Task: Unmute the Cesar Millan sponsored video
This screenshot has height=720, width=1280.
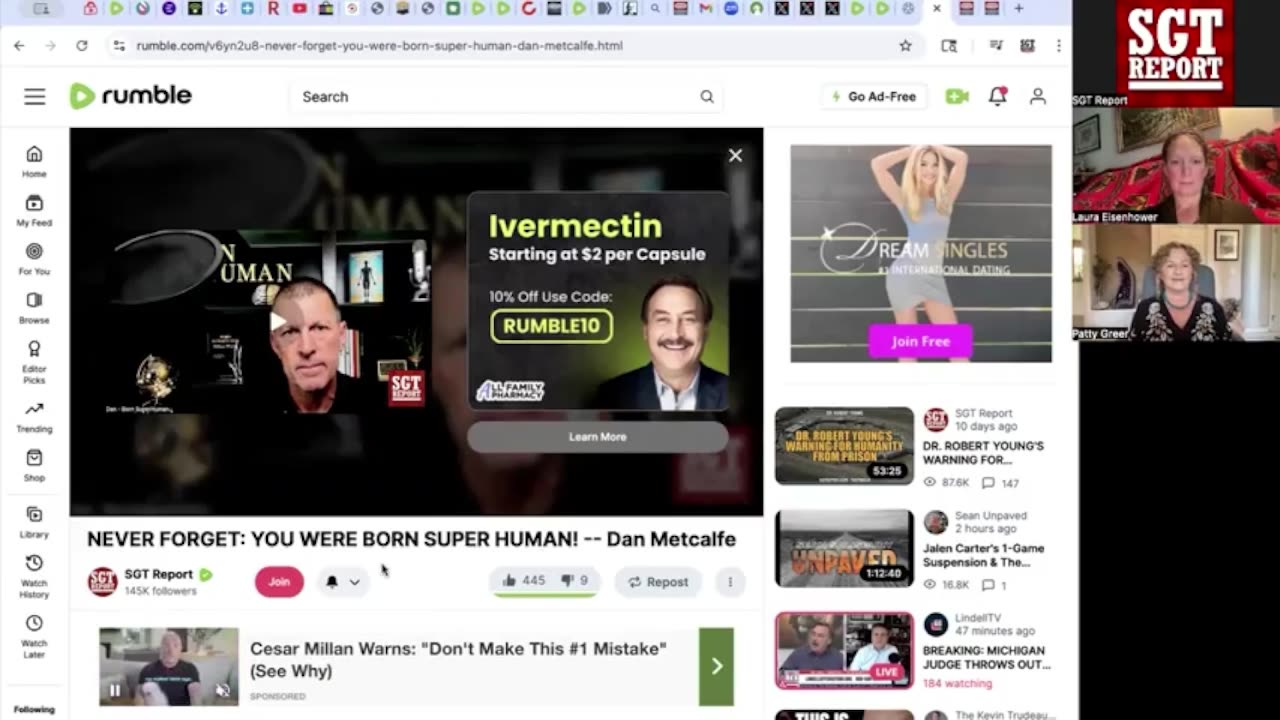Action: click(x=223, y=690)
